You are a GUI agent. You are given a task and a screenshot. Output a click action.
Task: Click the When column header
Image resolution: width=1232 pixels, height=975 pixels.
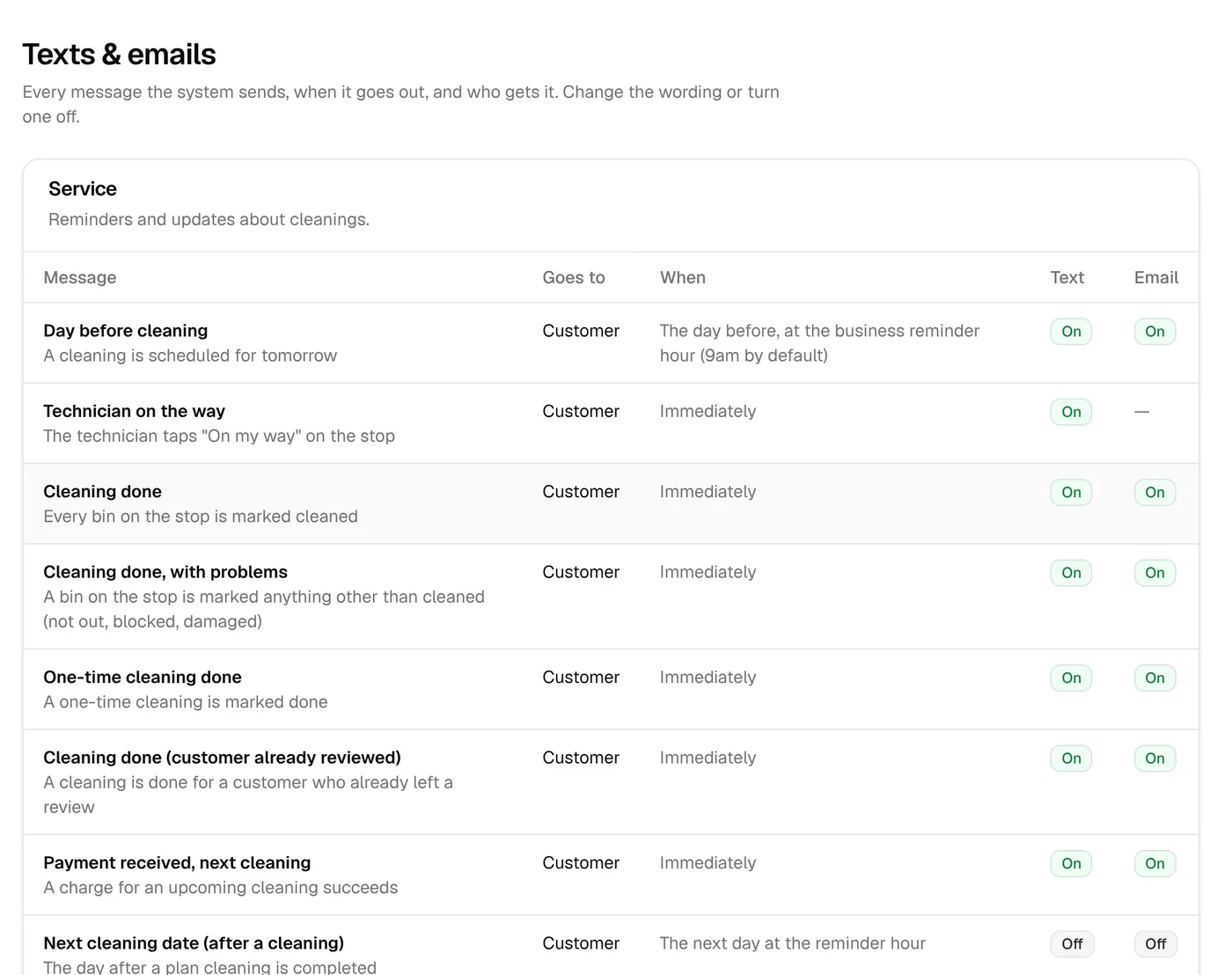click(x=683, y=278)
